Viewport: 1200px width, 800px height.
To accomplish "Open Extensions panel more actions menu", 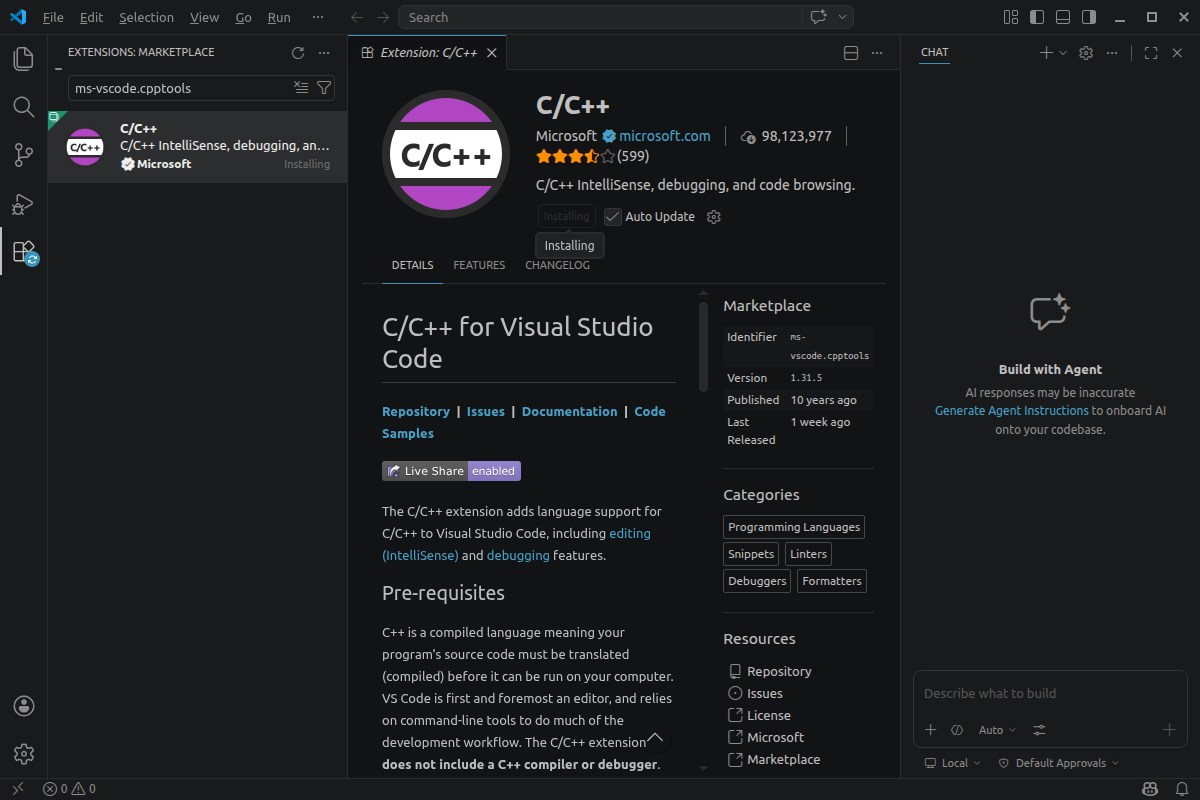I will (324, 53).
